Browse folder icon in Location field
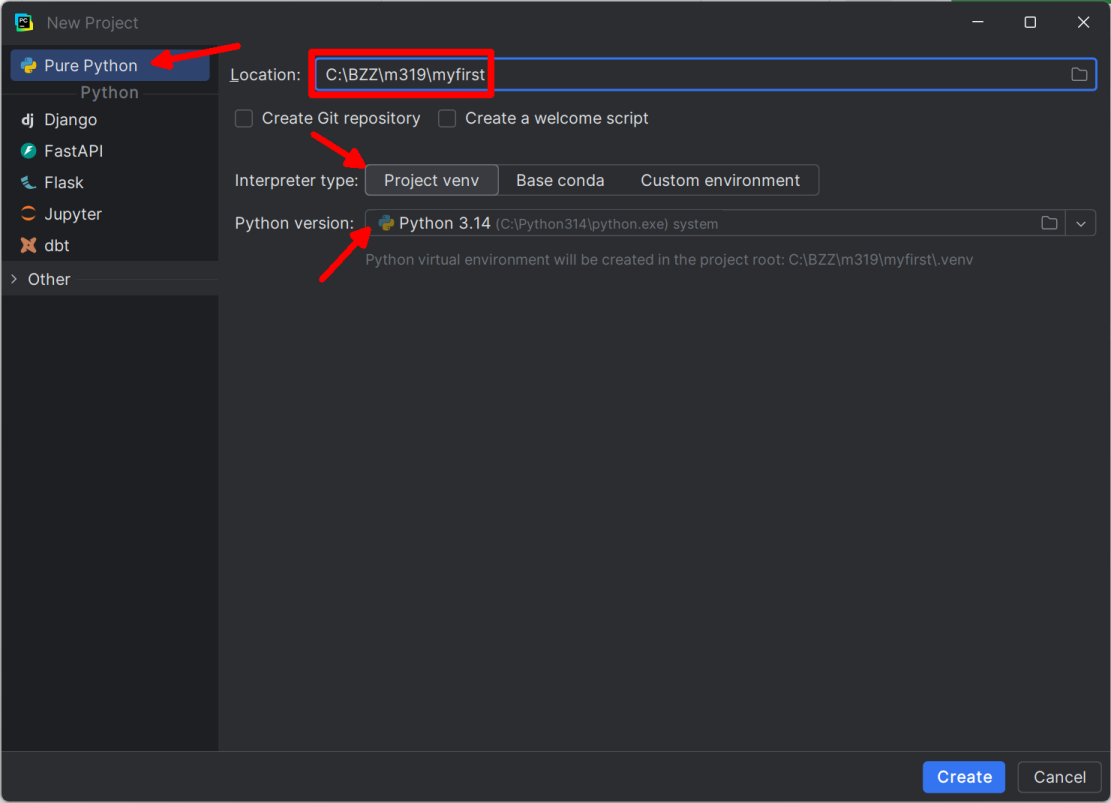 (1078, 74)
